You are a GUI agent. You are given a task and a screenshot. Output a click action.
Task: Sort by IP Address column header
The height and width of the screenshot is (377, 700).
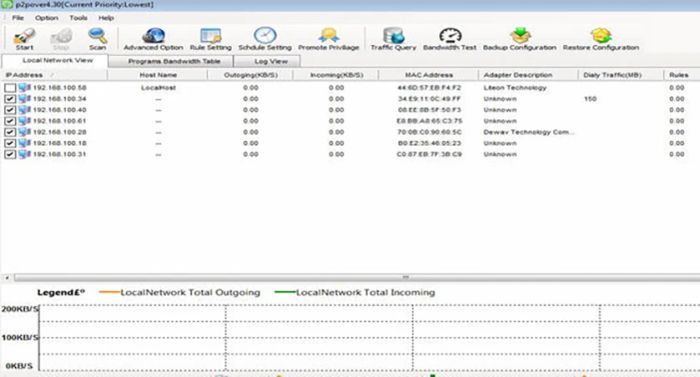point(54,75)
